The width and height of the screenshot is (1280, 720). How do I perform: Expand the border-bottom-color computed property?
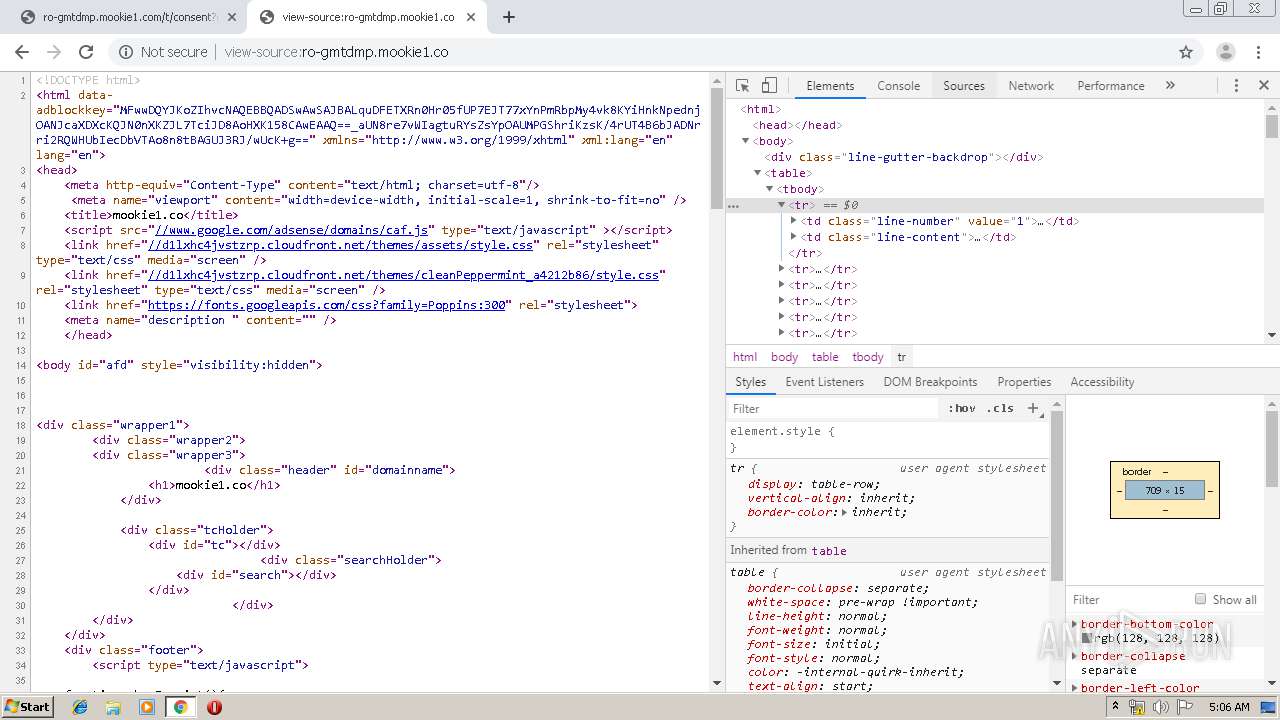[1075, 624]
